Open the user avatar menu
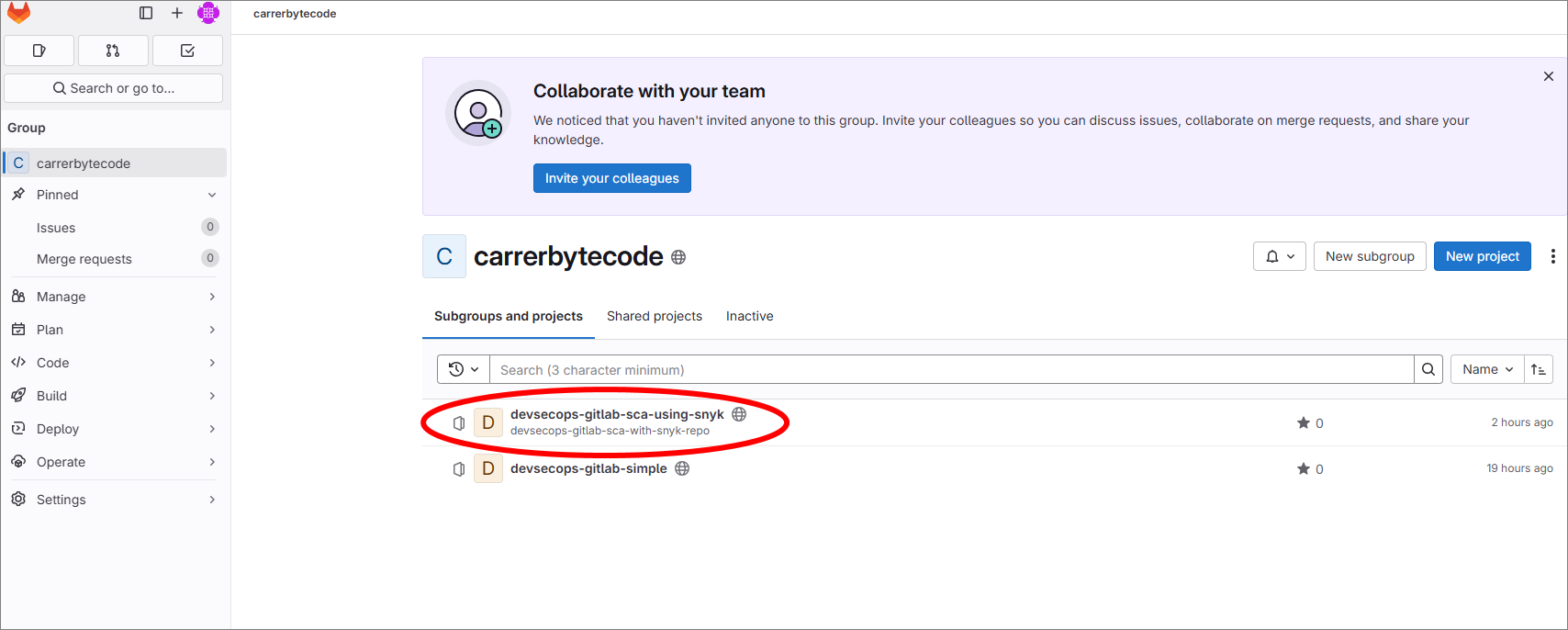The width and height of the screenshot is (1568, 630). pyautogui.click(x=208, y=13)
